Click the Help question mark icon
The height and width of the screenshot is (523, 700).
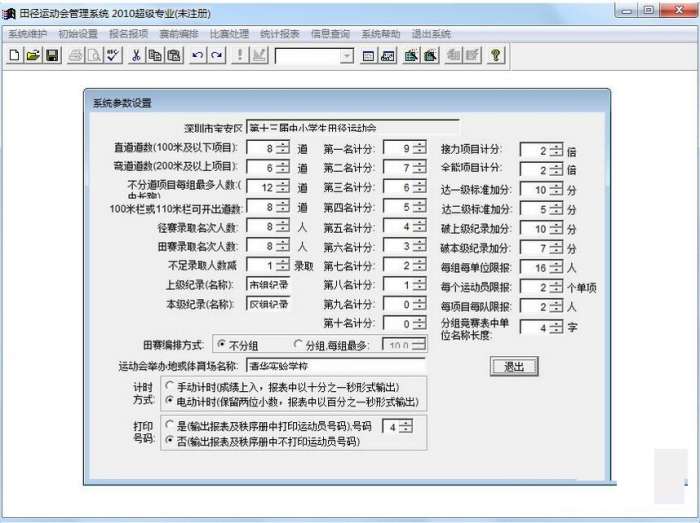496,55
